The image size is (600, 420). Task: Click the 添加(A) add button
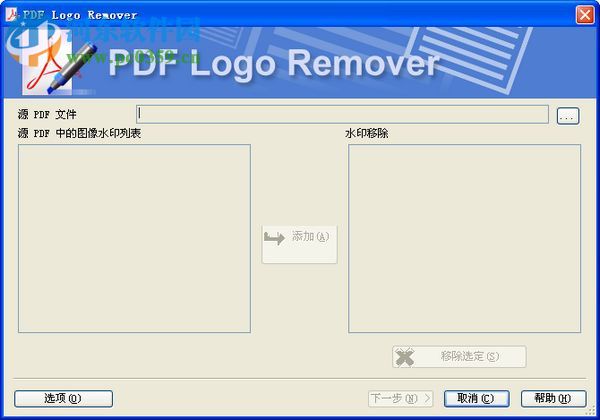299,244
